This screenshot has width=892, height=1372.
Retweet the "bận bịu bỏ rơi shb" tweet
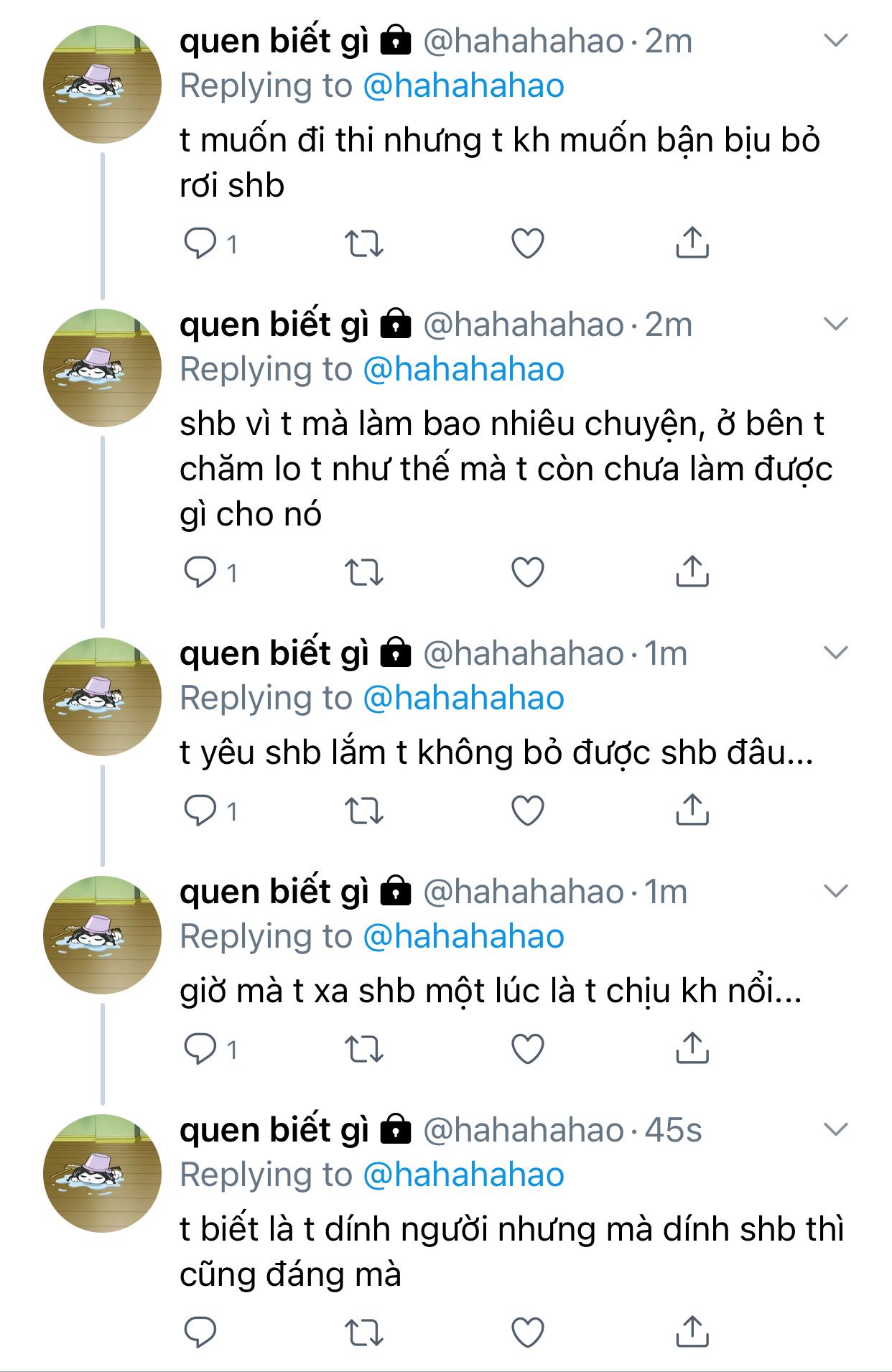pos(364,243)
